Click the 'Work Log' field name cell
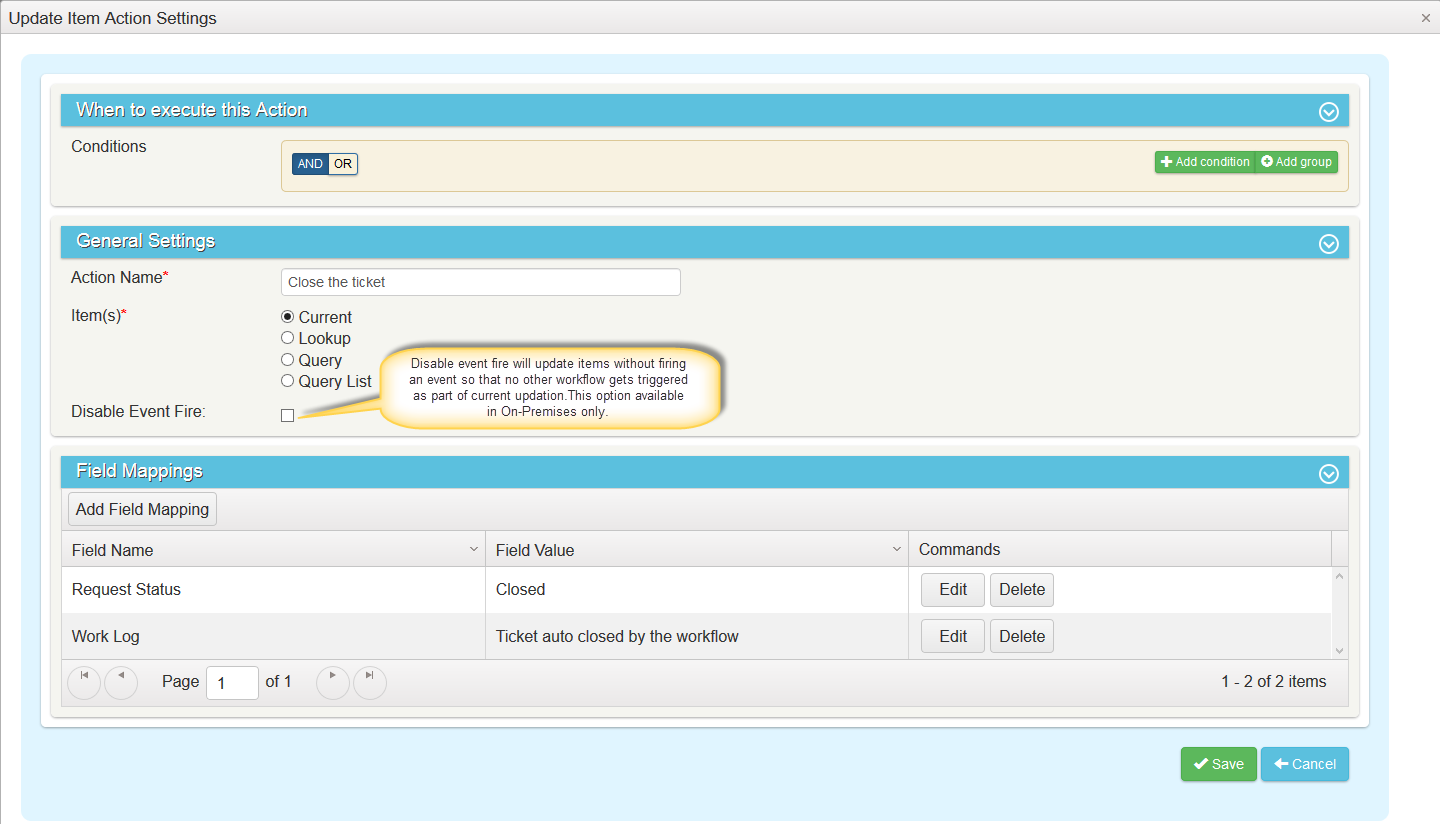Screen dimensions: 1440x824 [273, 636]
